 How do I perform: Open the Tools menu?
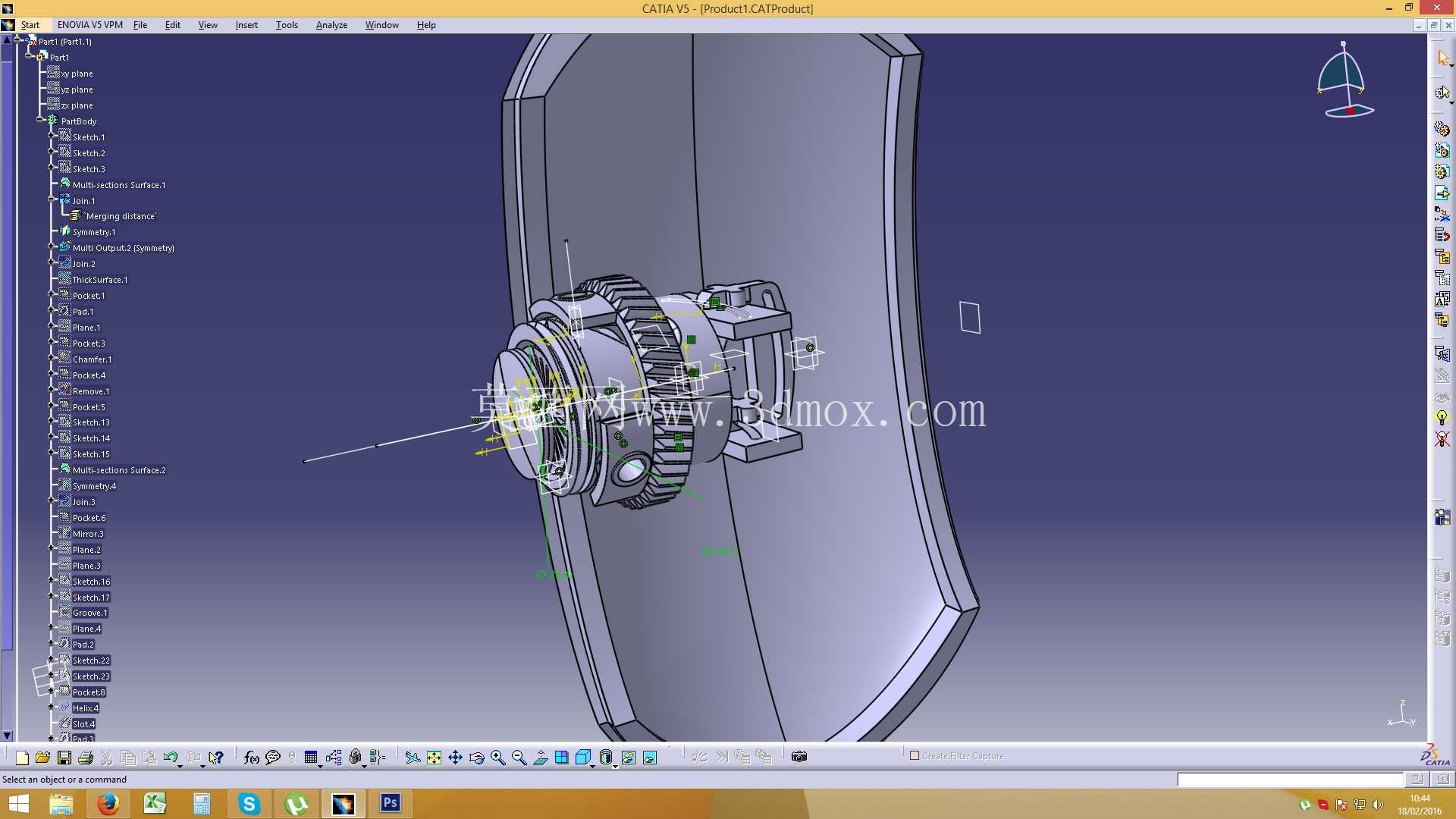(x=287, y=25)
